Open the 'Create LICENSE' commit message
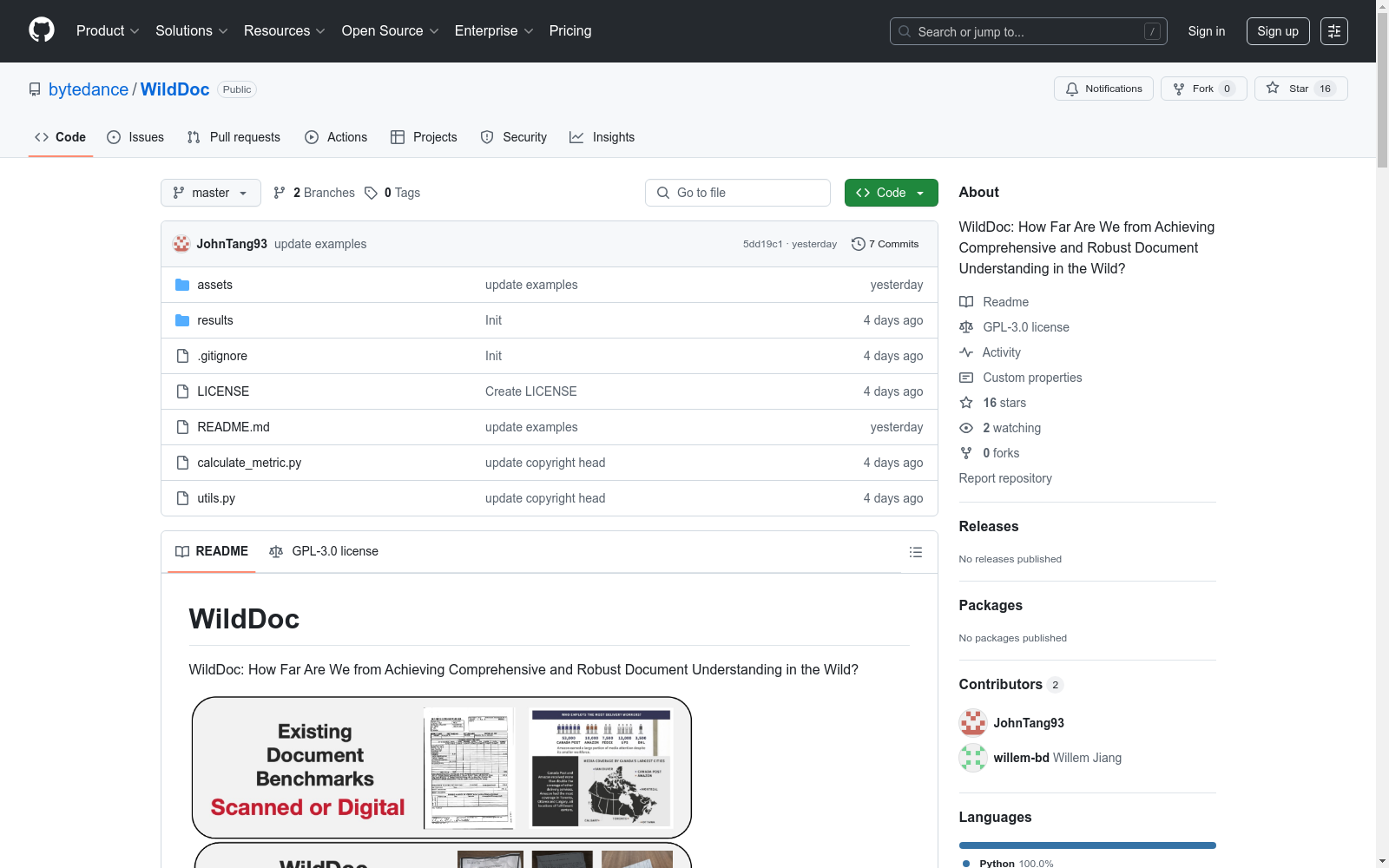This screenshot has width=1389, height=868. coord(531,391)
